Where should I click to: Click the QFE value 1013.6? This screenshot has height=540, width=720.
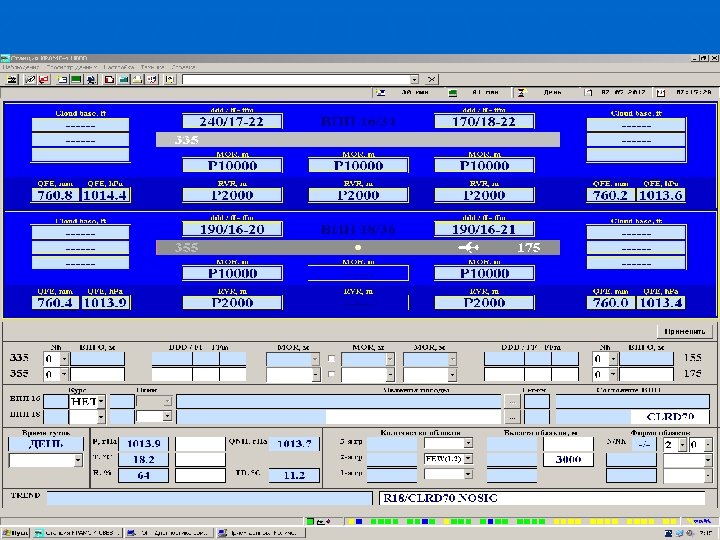coord(660,195)
